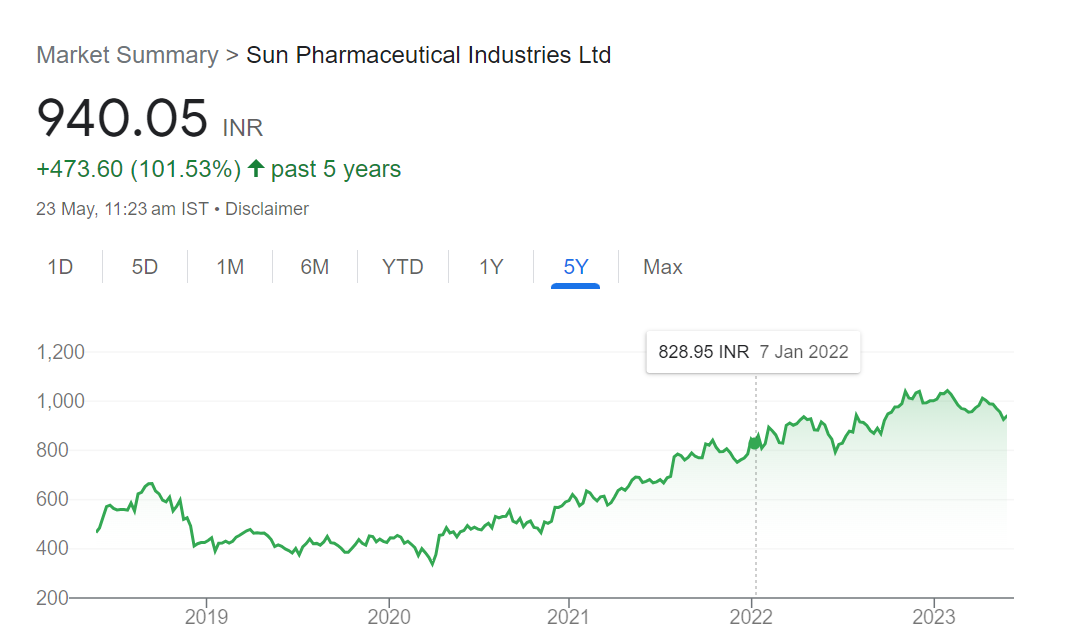Switch chart to YTD range
Image resolution: width=1066 pixels, height=643 pixels.
(403, 267)
